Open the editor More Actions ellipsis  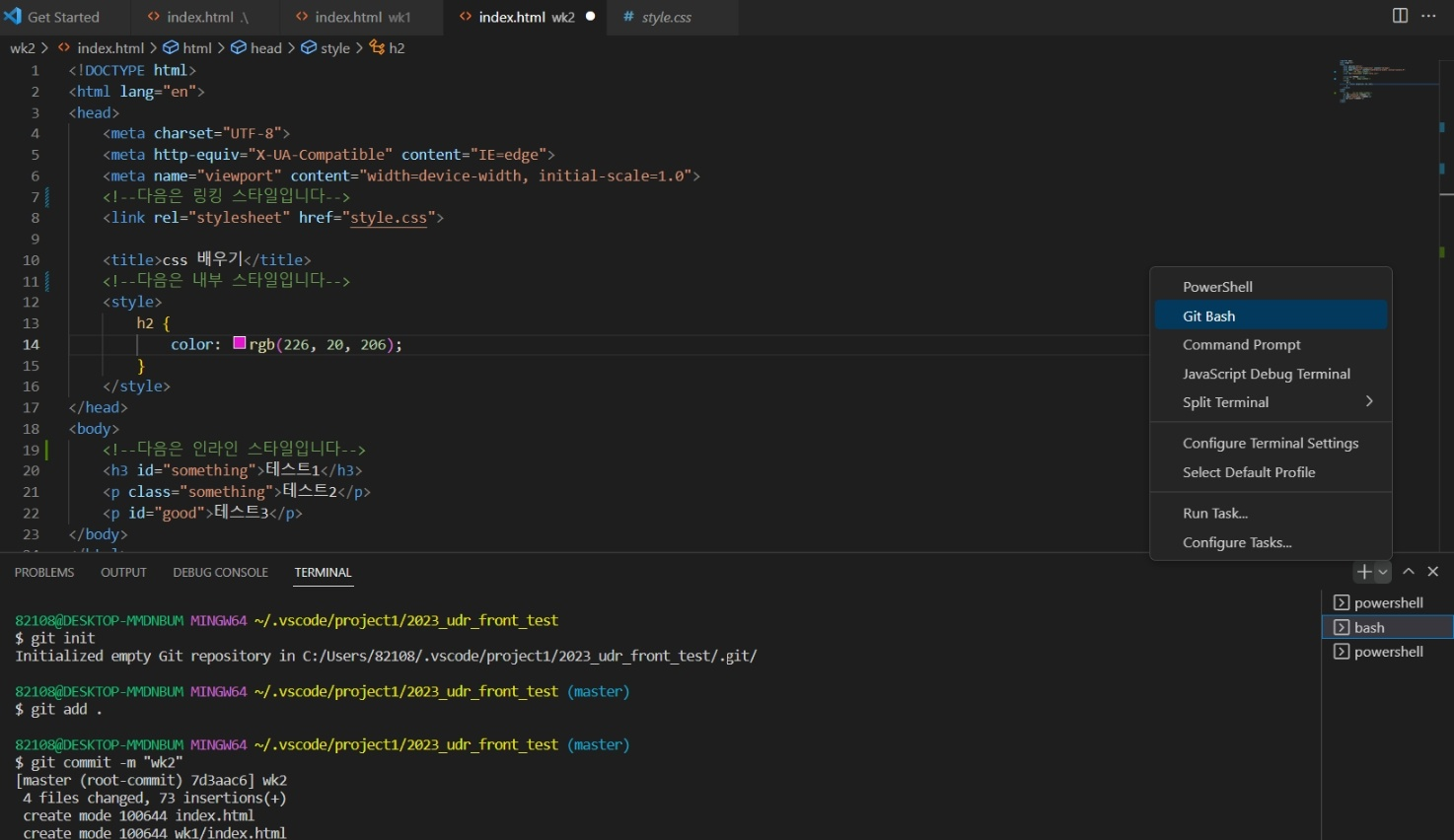coord(1428,16)
